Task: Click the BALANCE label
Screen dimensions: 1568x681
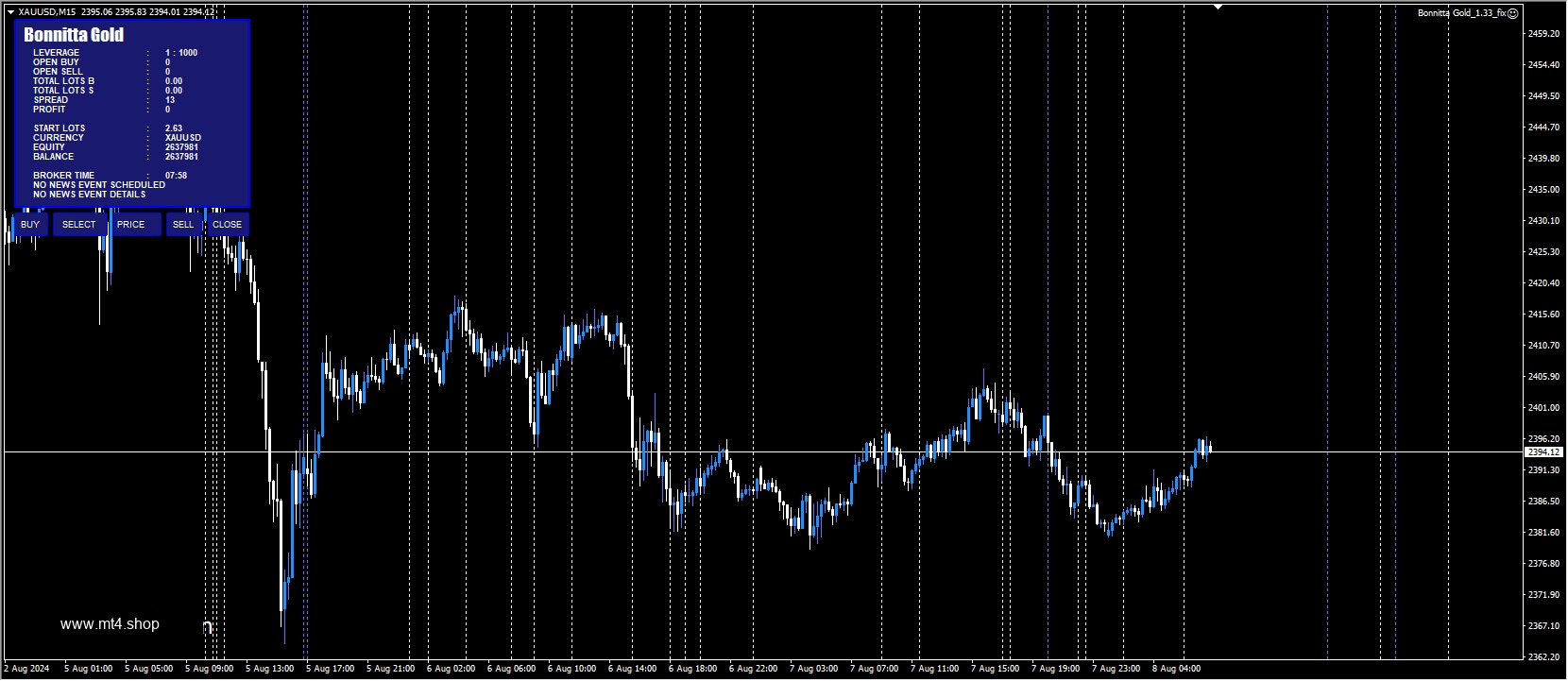Action: click(53, 157)
